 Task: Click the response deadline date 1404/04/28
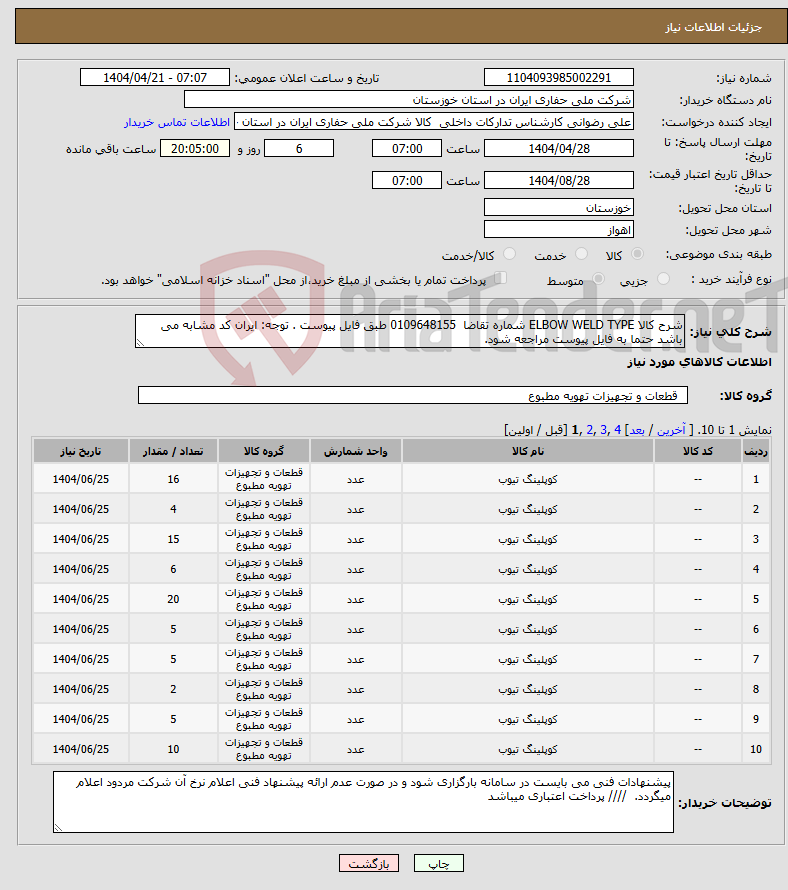(x=559, y=149)
